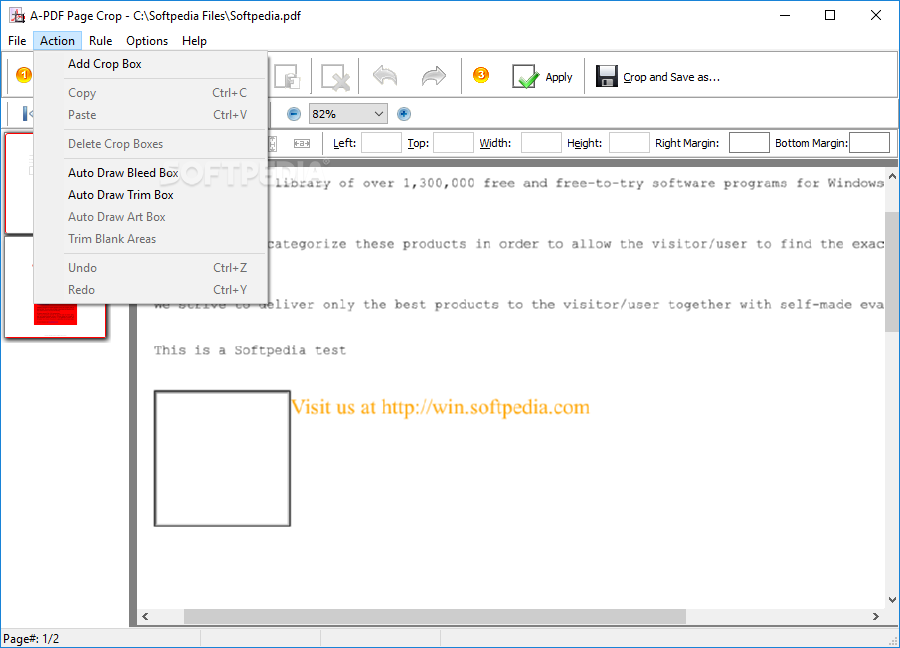Image resolution: width=900 pixels, height=648 pixels.
Task: Click the horizontal scrollbar thumb
Action: tap(435, 616)
